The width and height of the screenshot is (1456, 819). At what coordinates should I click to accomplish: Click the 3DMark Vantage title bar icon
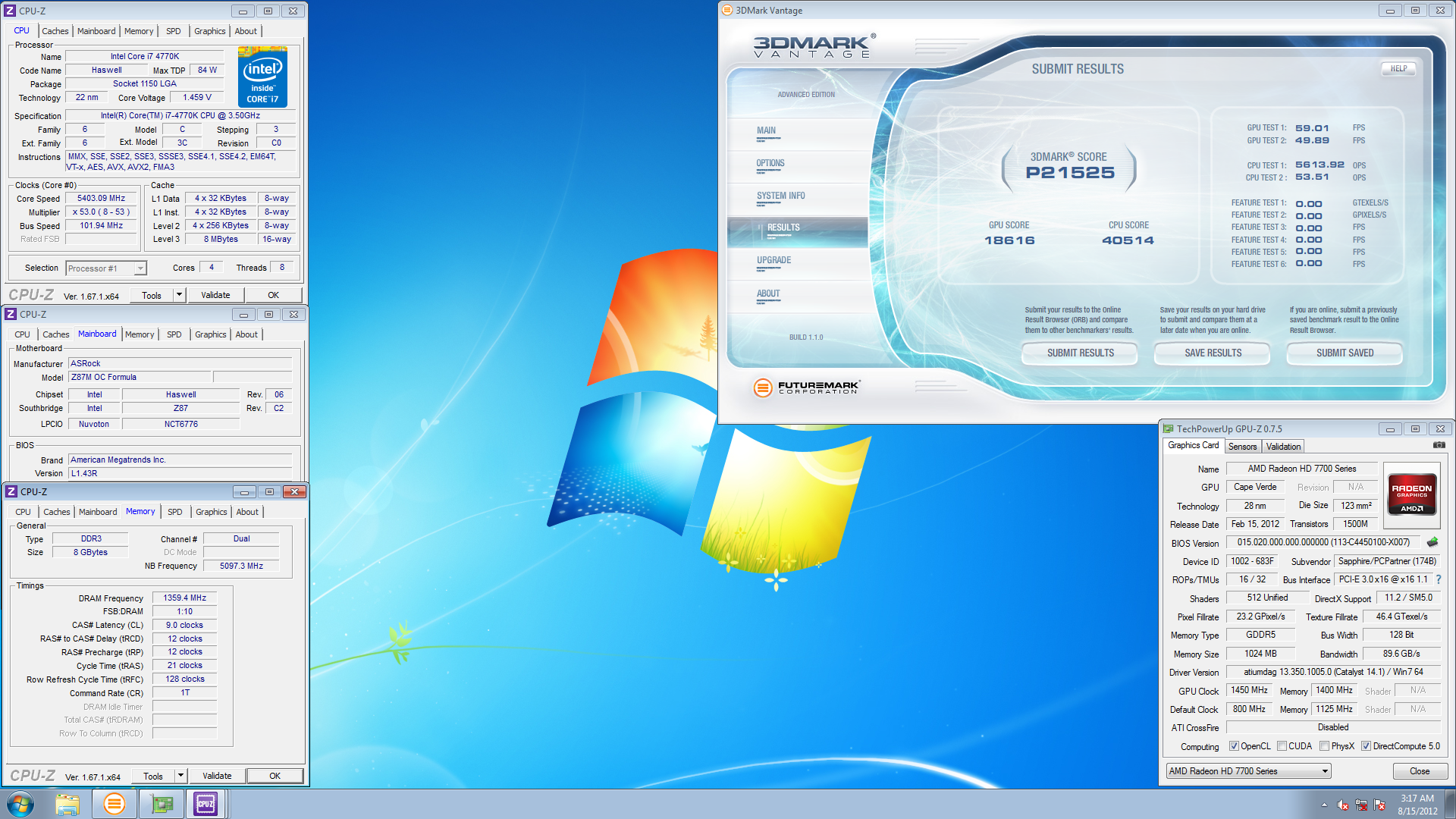coord(727,10)
